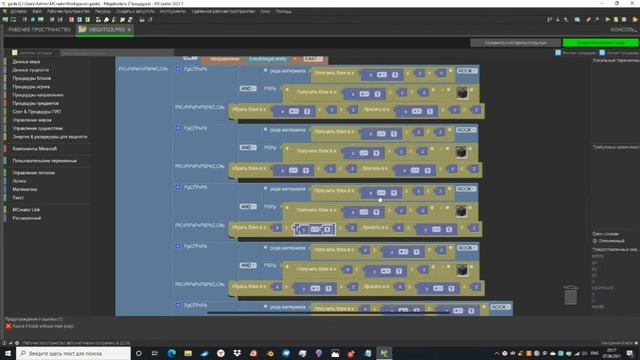
Task: Open gear mutator of third Если block
Action: pyautogui.click(x=178, y=187)
